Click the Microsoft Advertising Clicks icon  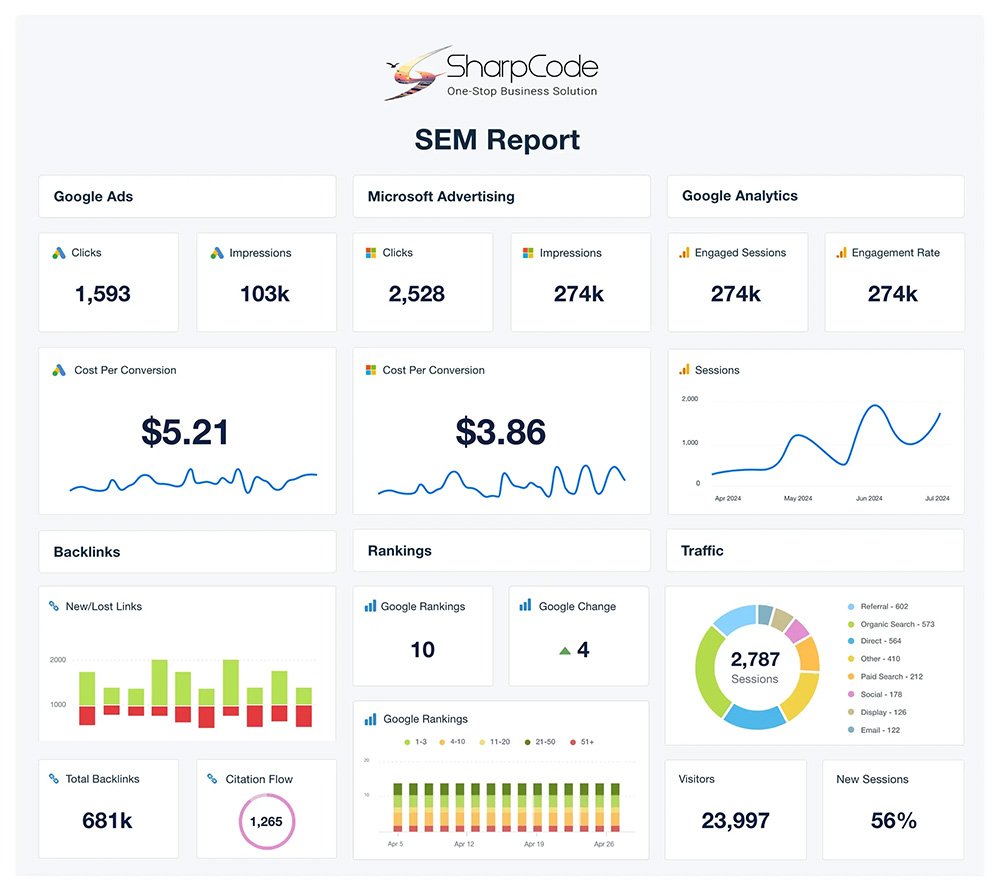[x=371, y=253]
